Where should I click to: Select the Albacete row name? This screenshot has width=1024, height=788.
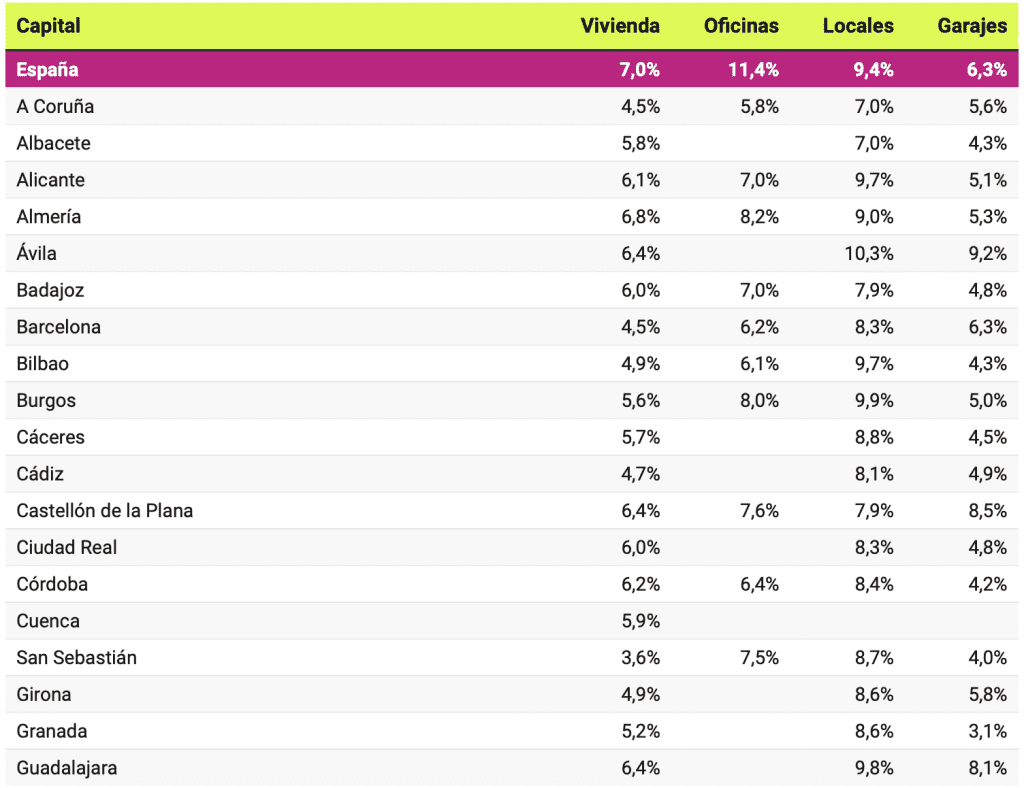click(x=53, y=143)
